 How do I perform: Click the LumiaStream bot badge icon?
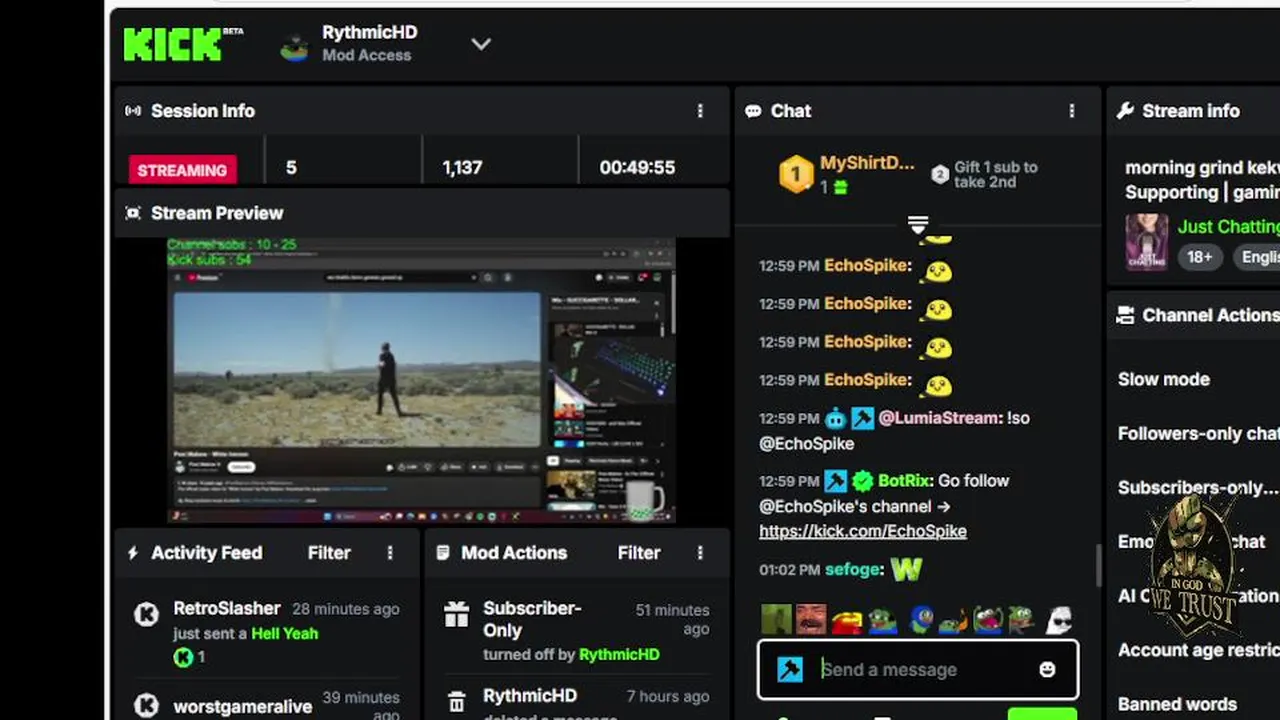836,418
